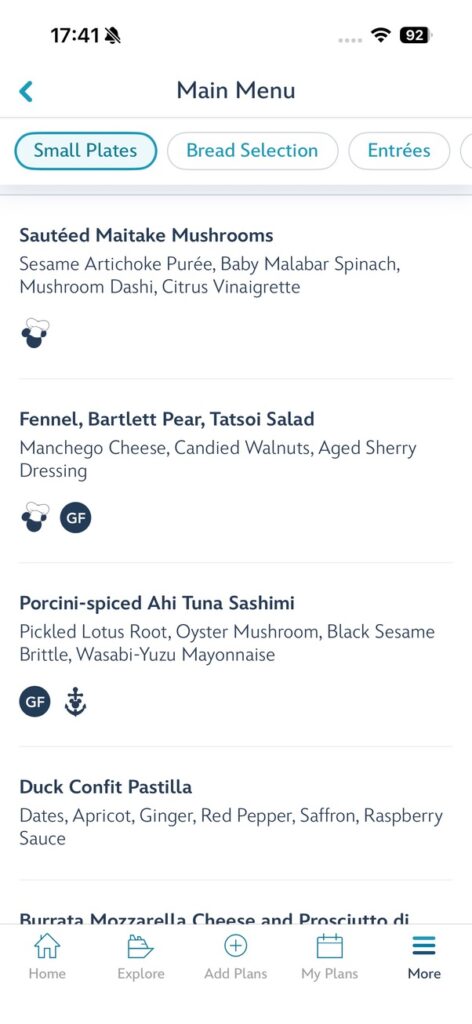Open the Home tab house icon
This screenshot has width=472, height=1024.
(47, 946)
